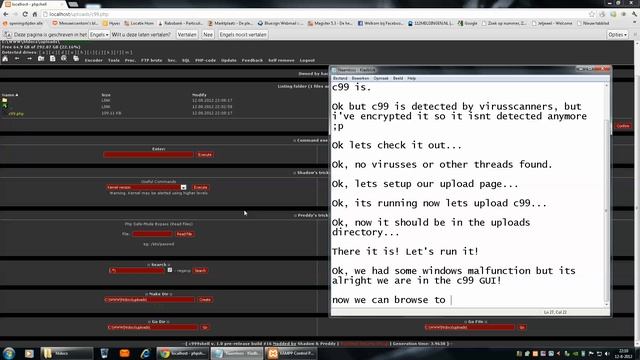Open the Recycle Bin taskbar icon
This screenshot has width=640, height=360.
(104, 353)
